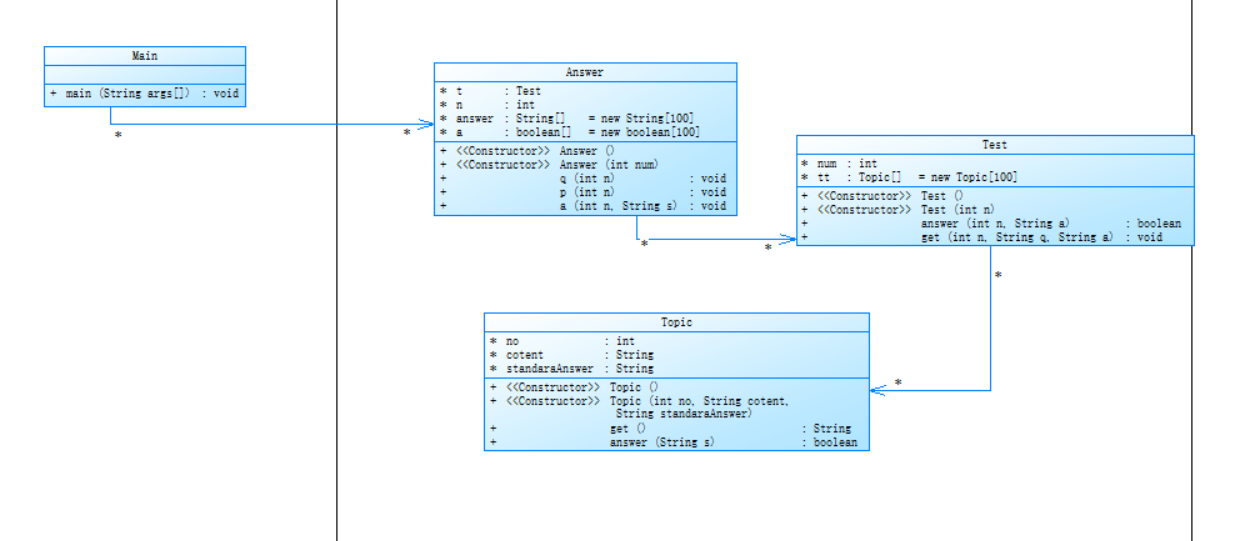
Task: Select the n : int attribute in Answer
Action: click(585, 104)
